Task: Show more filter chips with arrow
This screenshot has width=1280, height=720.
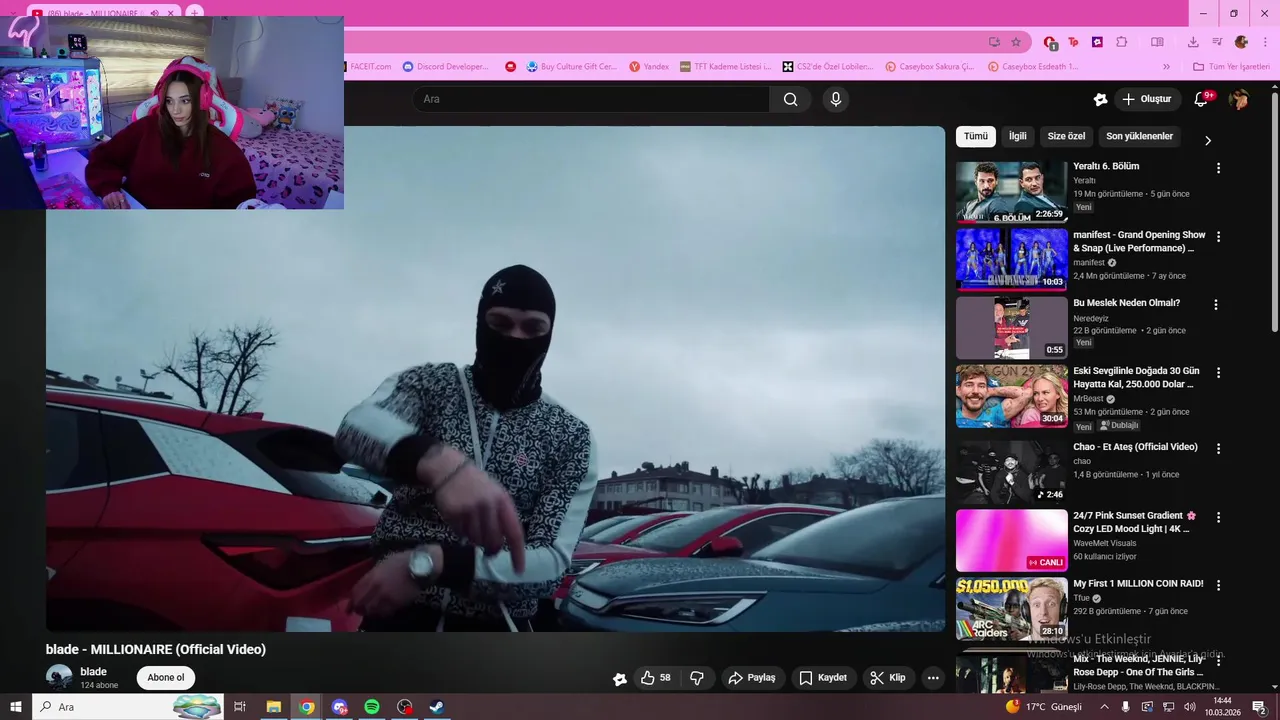Action: click(1208, 140)
